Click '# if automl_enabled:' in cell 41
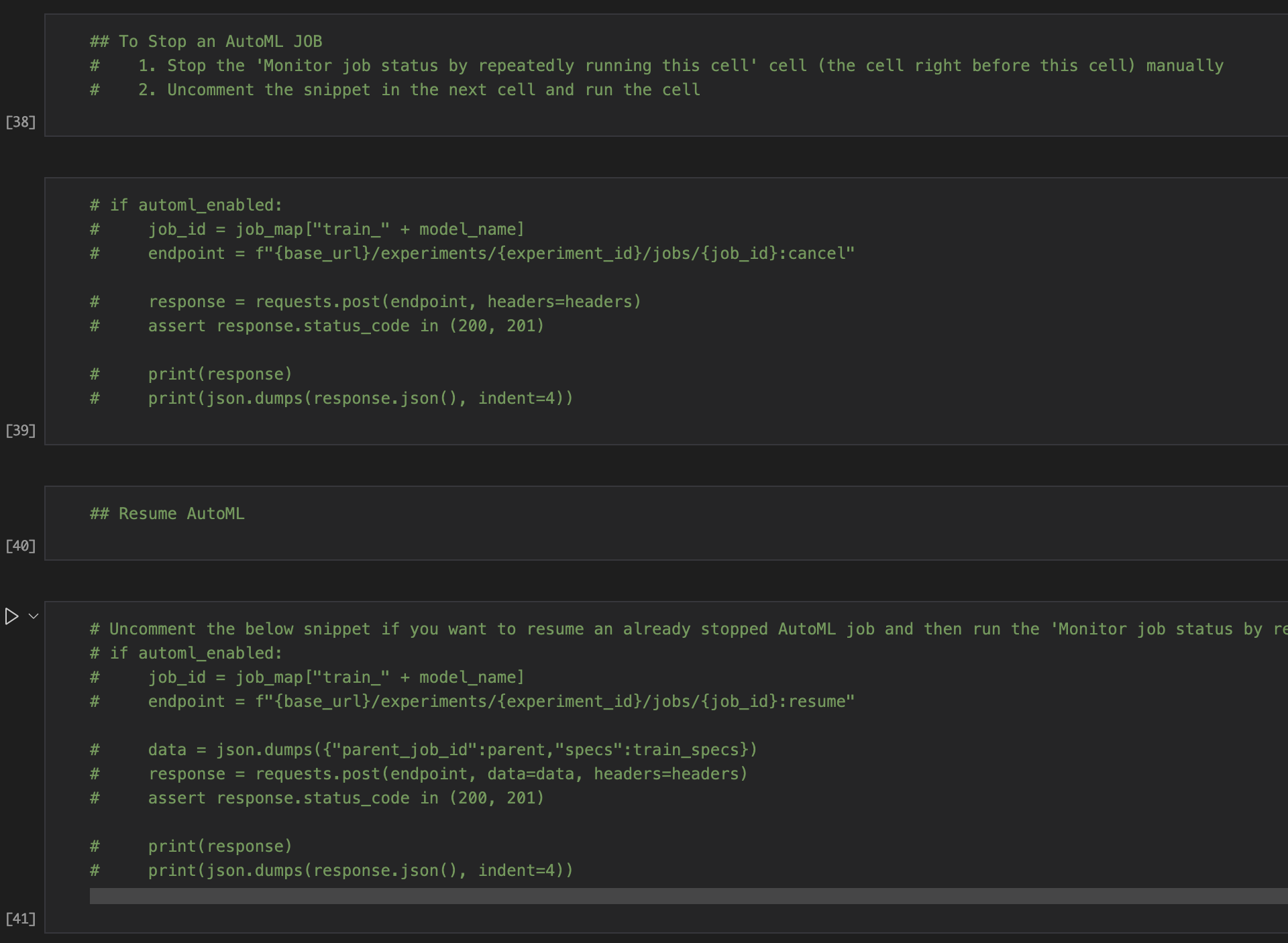The width and height of the screenshot is (1288, 943). [x=186, y=653]
